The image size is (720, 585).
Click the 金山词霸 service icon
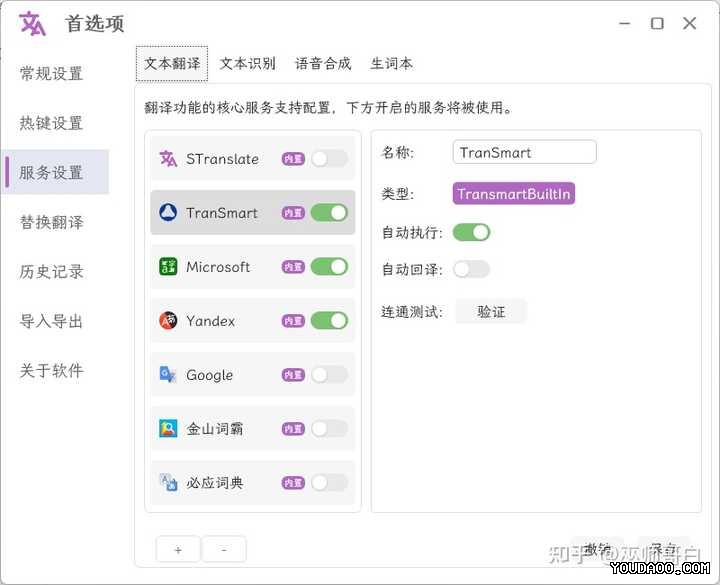(168, 428)
